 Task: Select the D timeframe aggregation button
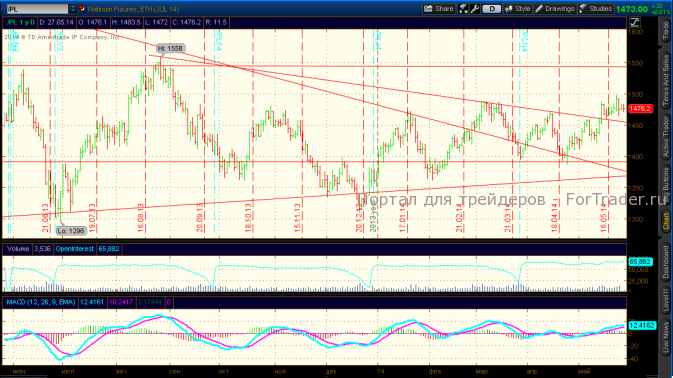pos(491,9)
